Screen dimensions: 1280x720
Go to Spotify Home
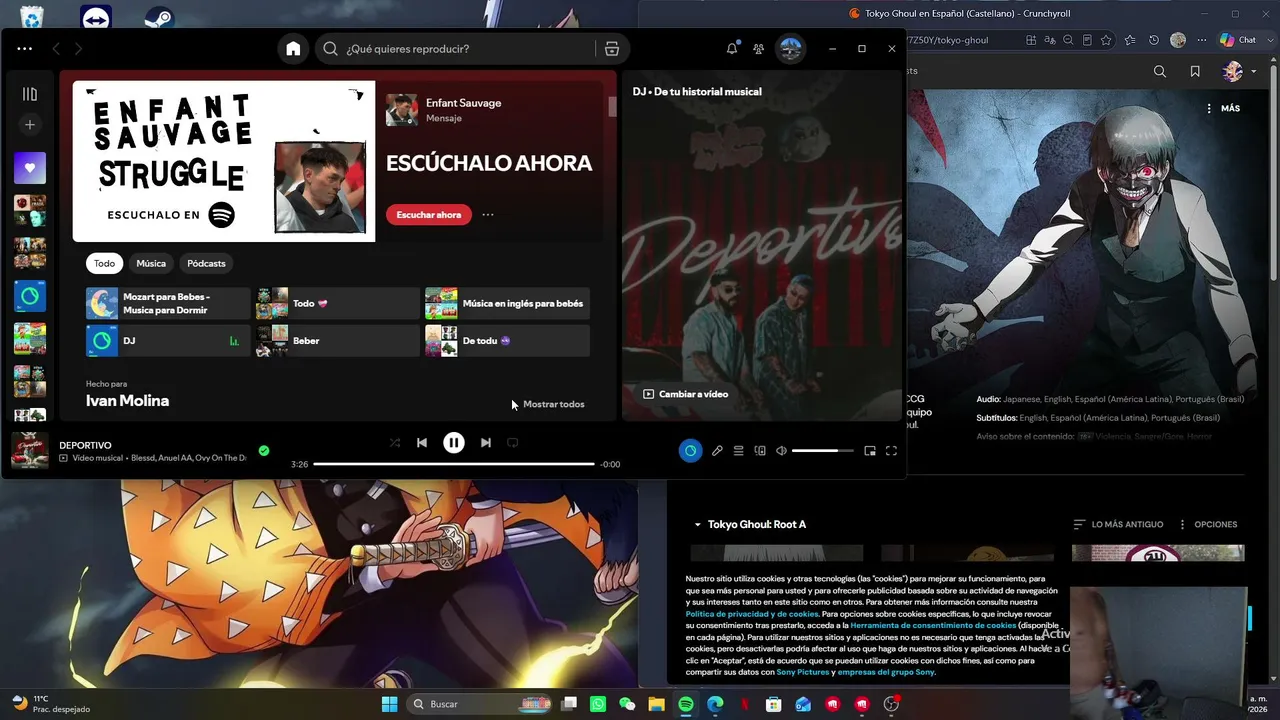tap(293, 48)
